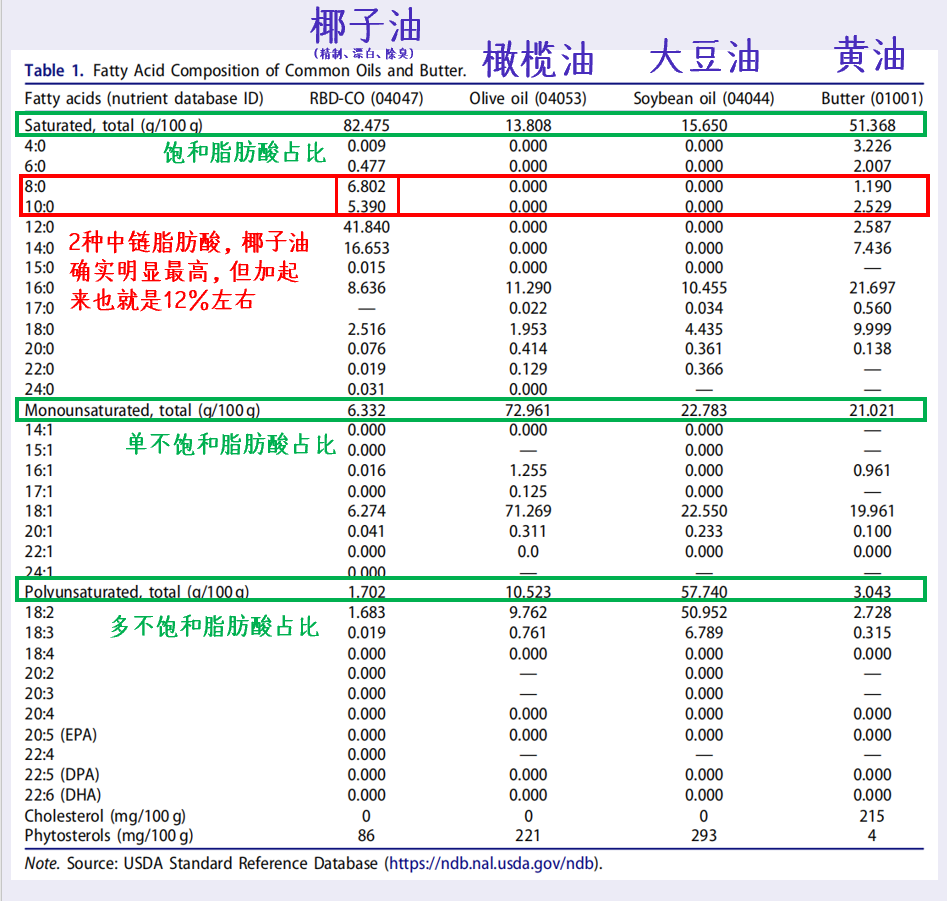Select the 14:0 value 16.653

click(x=367, y=248)
